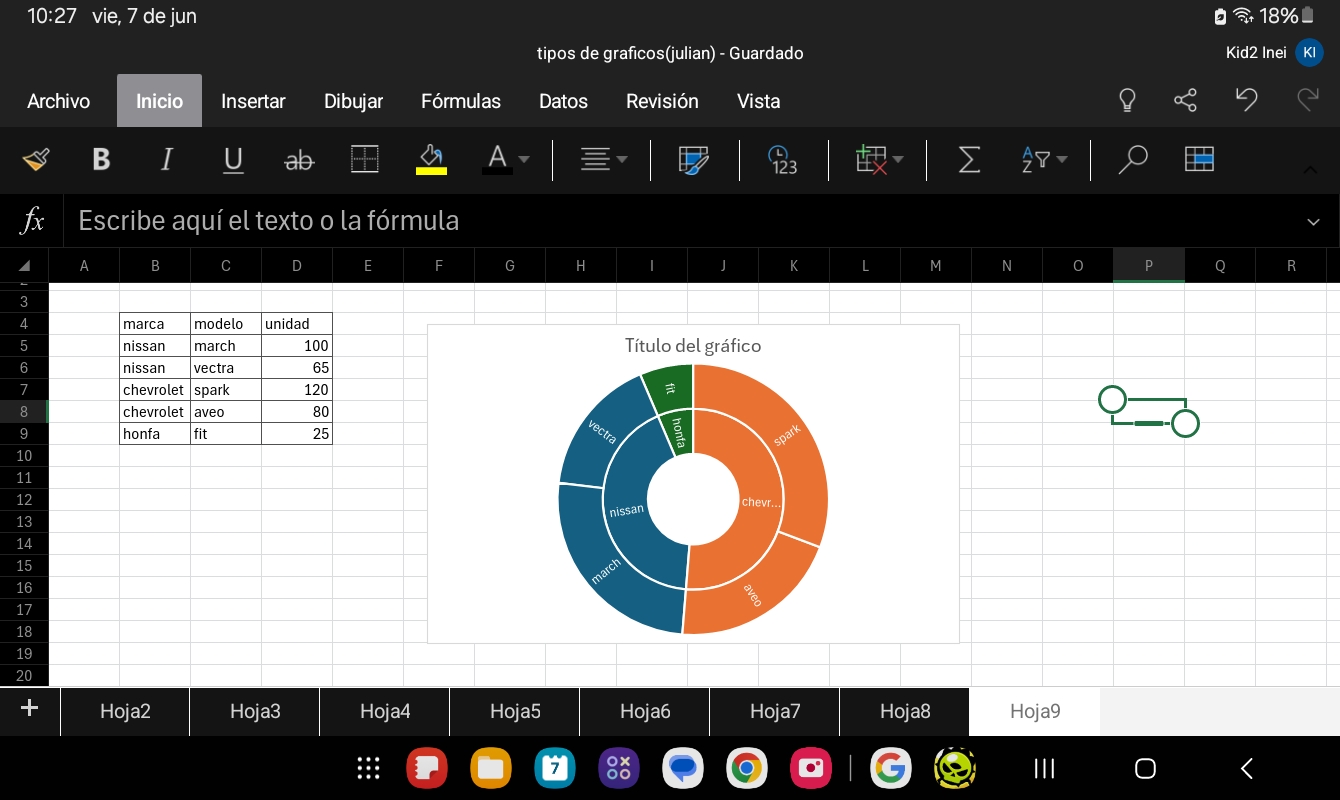Apply the yellow fill color

[431, 159]
